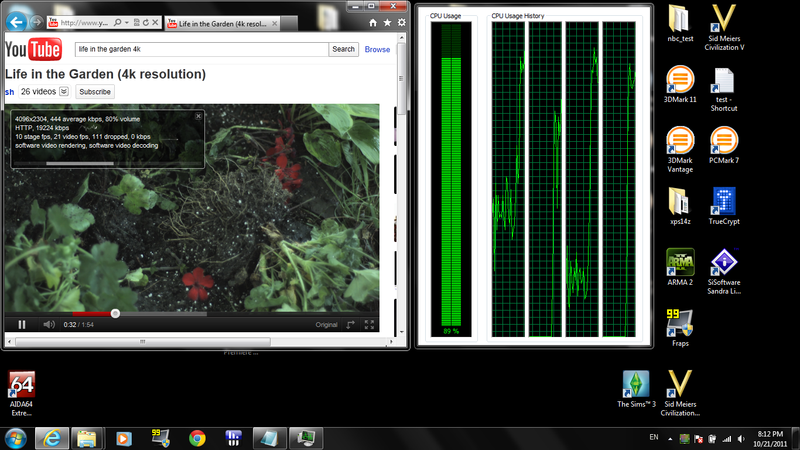Click the Fraps taskbar icon
The width and height of the screenshot is (800, 450).
[x=161, y=438]
